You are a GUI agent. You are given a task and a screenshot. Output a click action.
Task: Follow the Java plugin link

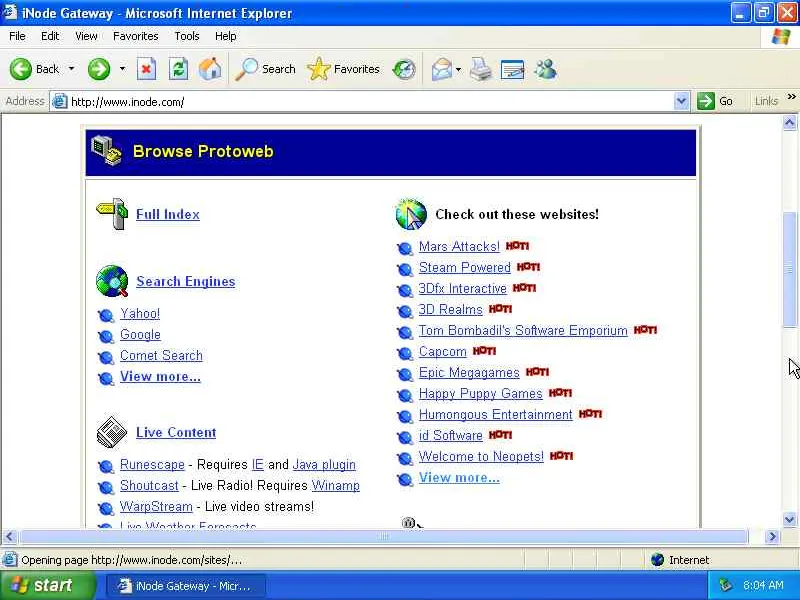coord(324,465)
